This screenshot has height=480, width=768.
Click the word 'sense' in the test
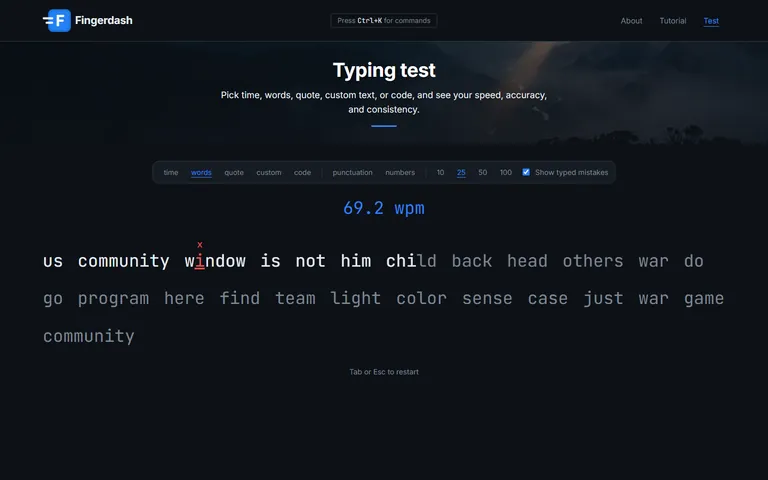(x=487, y=299)
